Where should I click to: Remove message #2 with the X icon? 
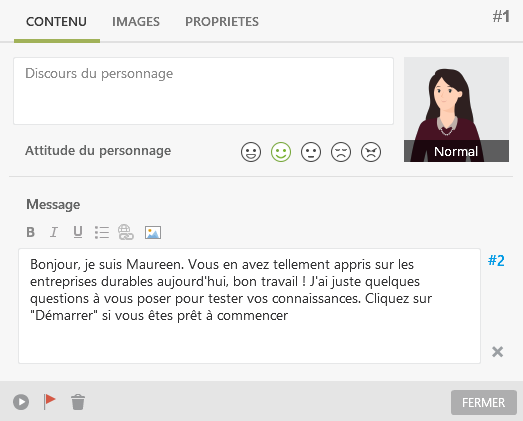coord(497,352)
